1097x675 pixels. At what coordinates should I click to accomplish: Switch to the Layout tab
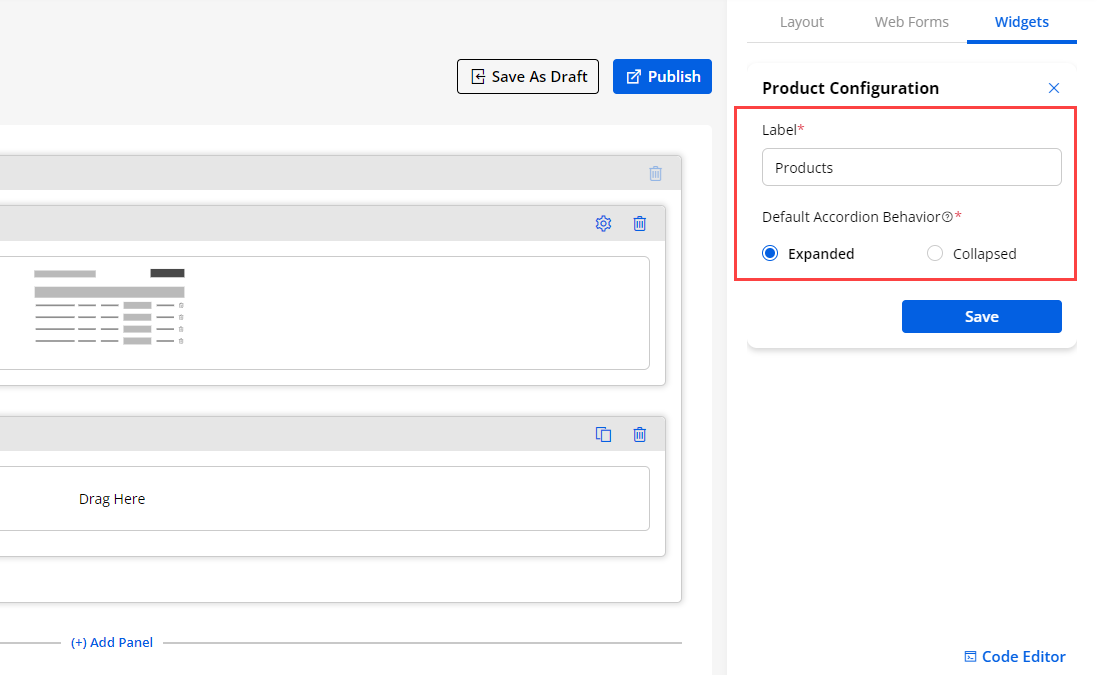click(x=801, y=22)
